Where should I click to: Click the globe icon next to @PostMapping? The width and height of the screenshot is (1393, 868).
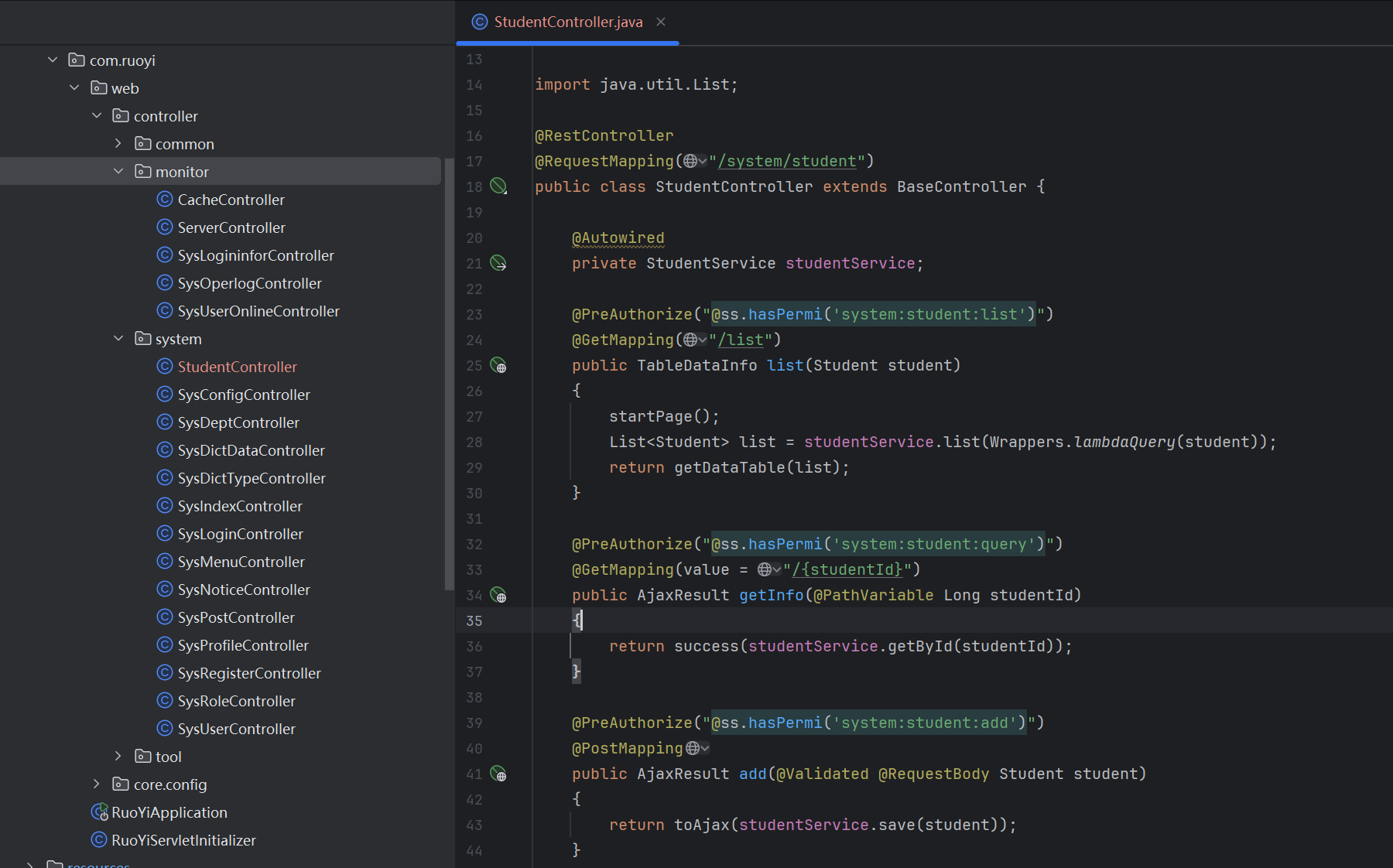click(x=693, y=748)
